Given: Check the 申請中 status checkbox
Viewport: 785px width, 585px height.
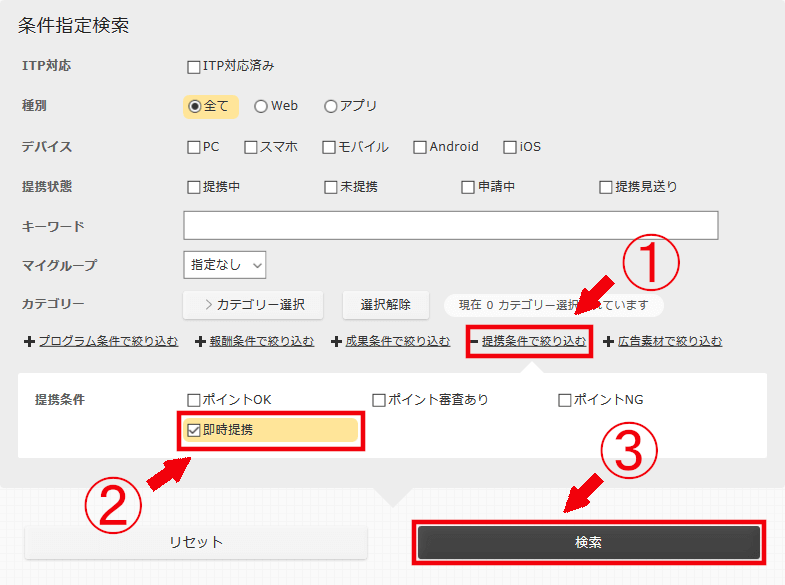Looking at the screenshot, I should point(468,187).
